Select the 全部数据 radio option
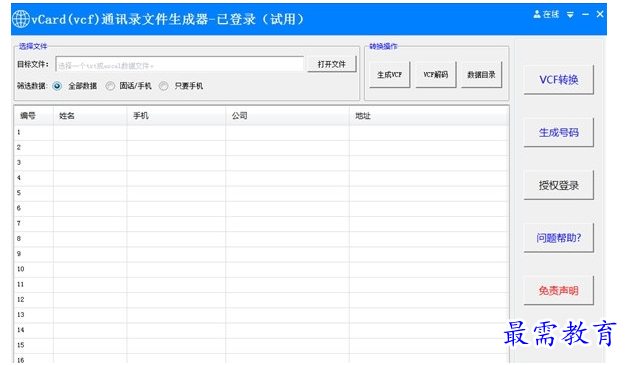Viewport: 625px width, 365px height. tap(57, 86)
